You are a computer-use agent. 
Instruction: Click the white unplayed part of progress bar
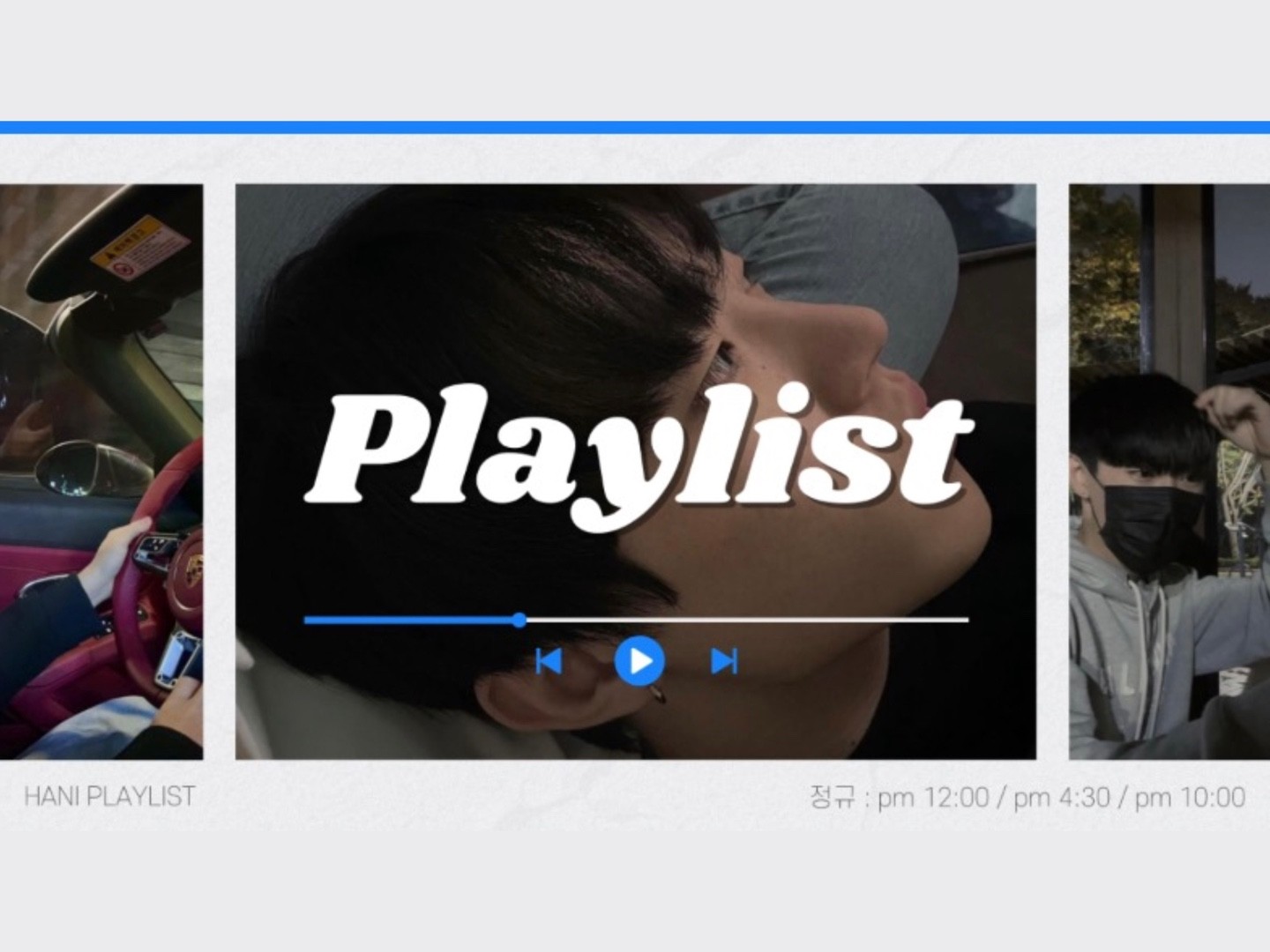tap(745, 620)
